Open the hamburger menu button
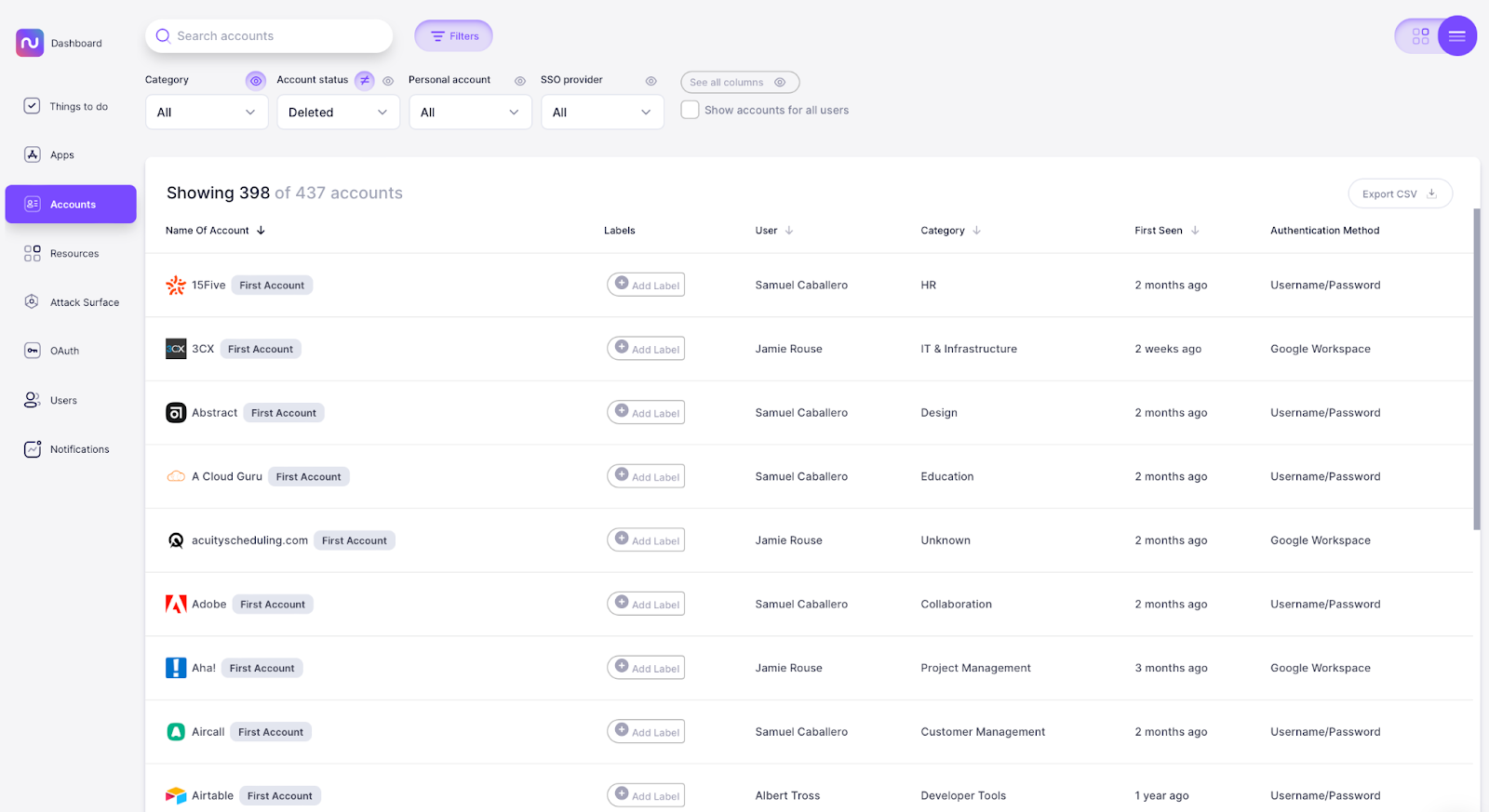The image size is (1489, 812). (x=1456, y=36)
